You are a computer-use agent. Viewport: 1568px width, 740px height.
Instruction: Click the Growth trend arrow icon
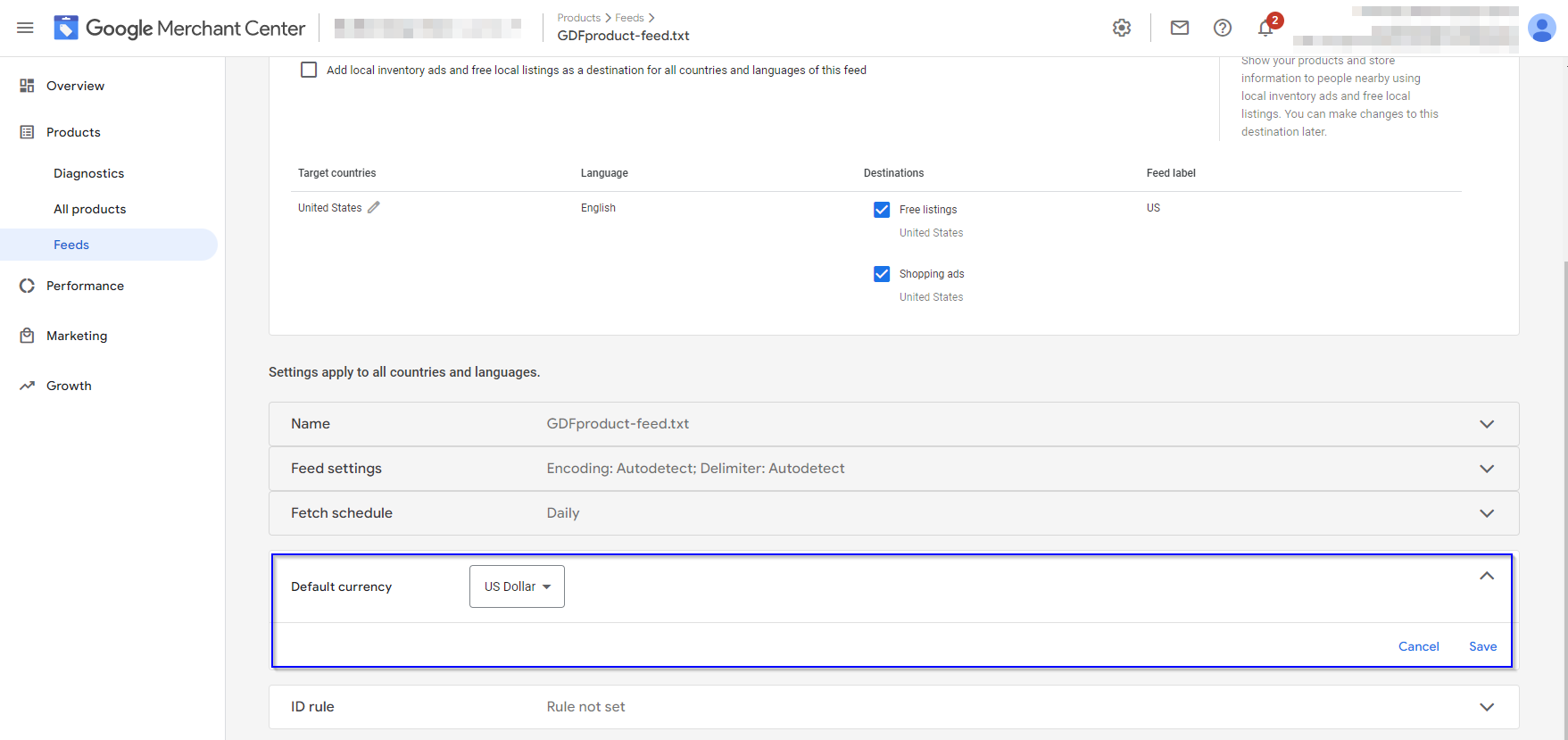(27, 386)
